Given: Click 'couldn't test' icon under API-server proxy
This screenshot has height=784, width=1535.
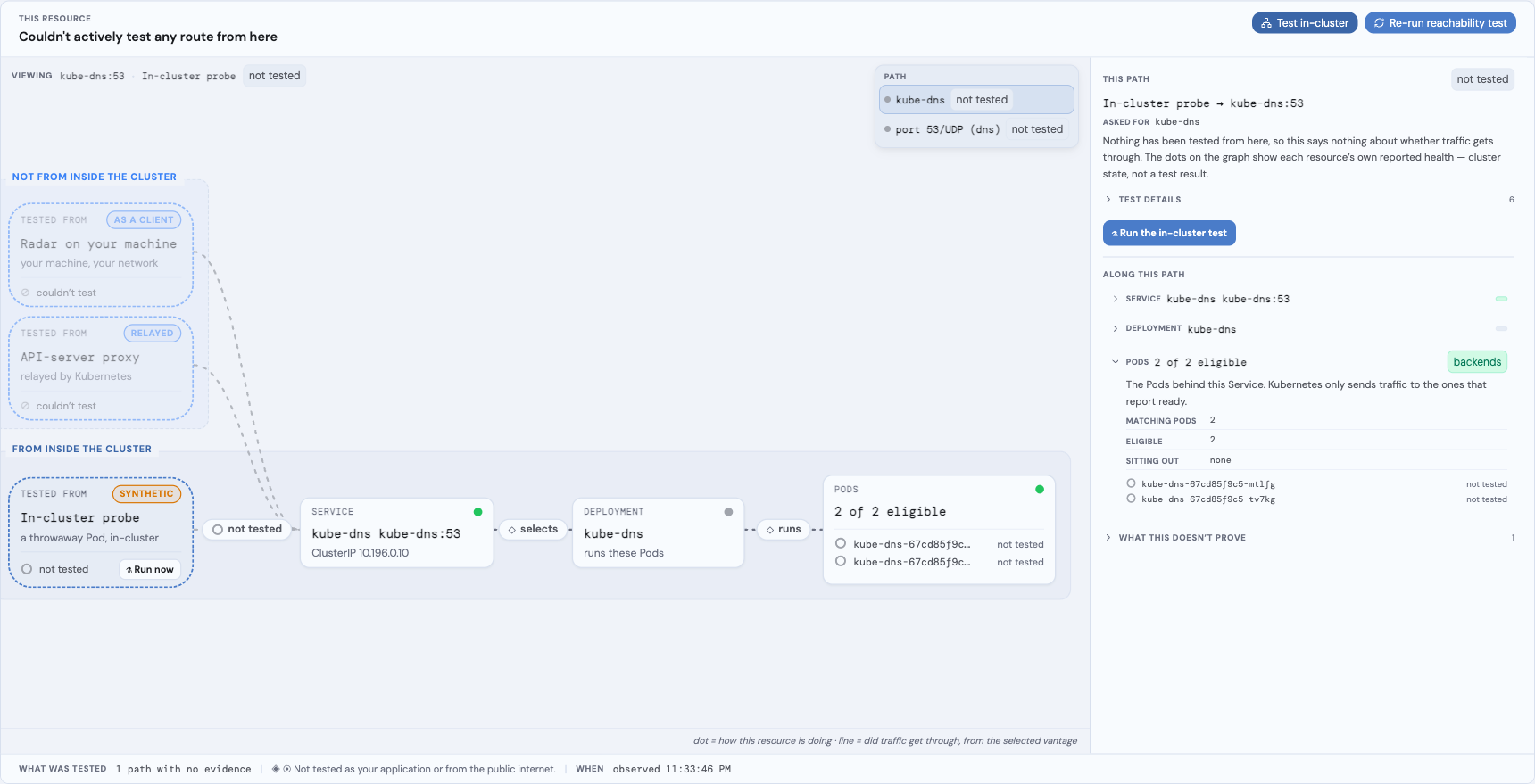Looking at the screenshot, I should pos(25,406).
